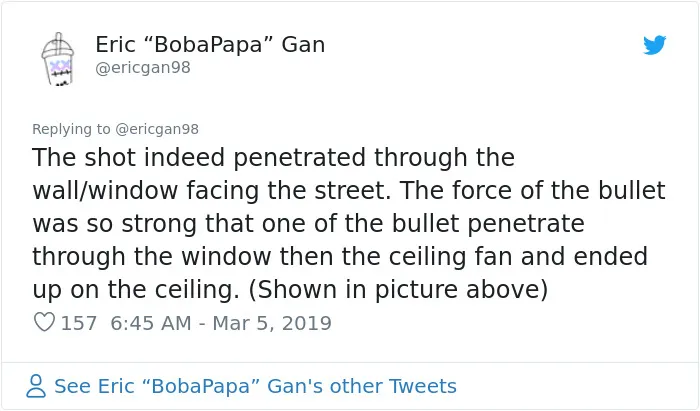
Task: Click the 157 likes count
Action: [x=79, y=323]
